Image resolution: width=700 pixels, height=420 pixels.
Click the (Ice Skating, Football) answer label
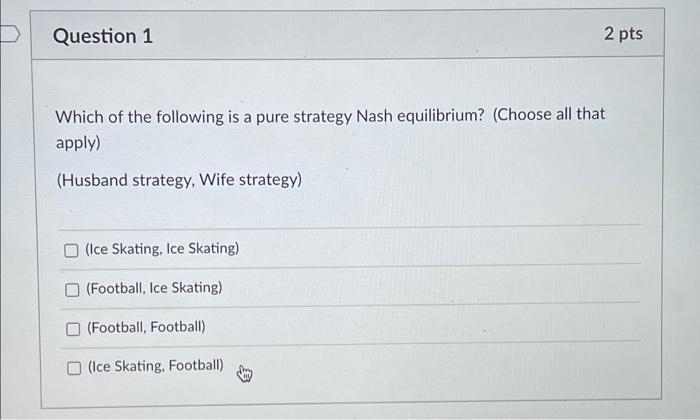tap(156, 366)
